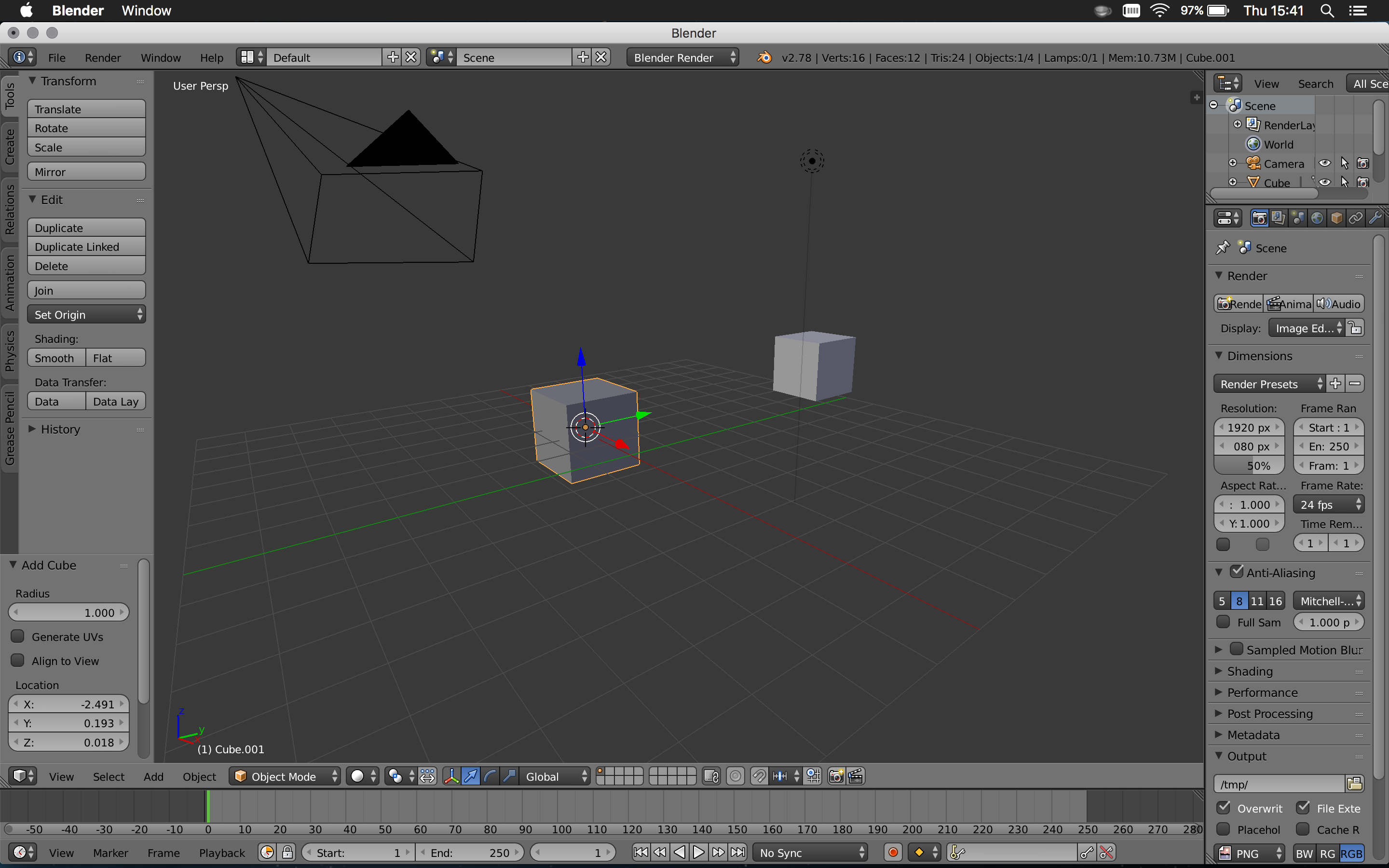Click the output folder browse icon
The width and height of the screenshot is (1389, 868).
[1355, 784]
